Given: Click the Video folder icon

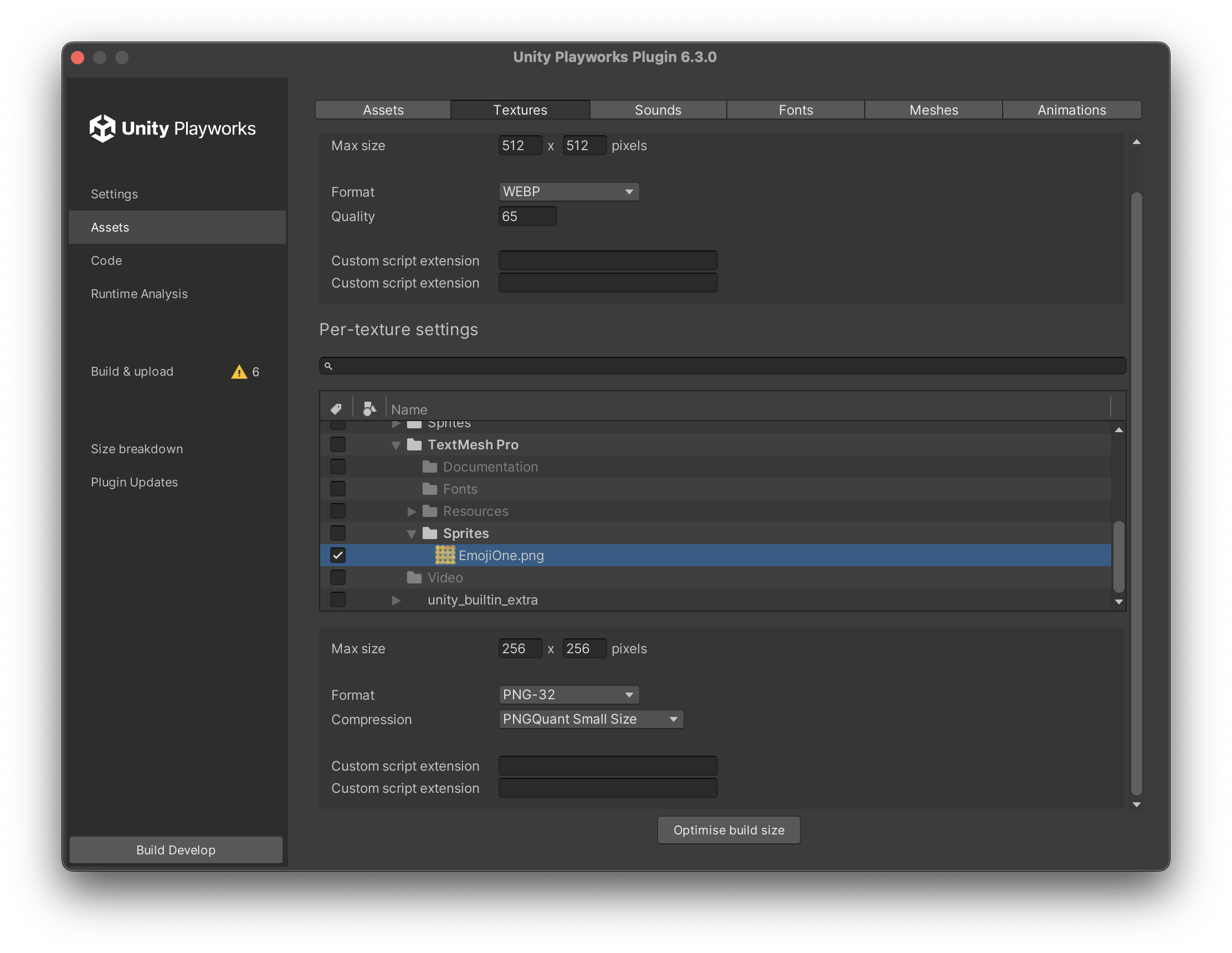Looking at the screenshot, I should (414, 578).
